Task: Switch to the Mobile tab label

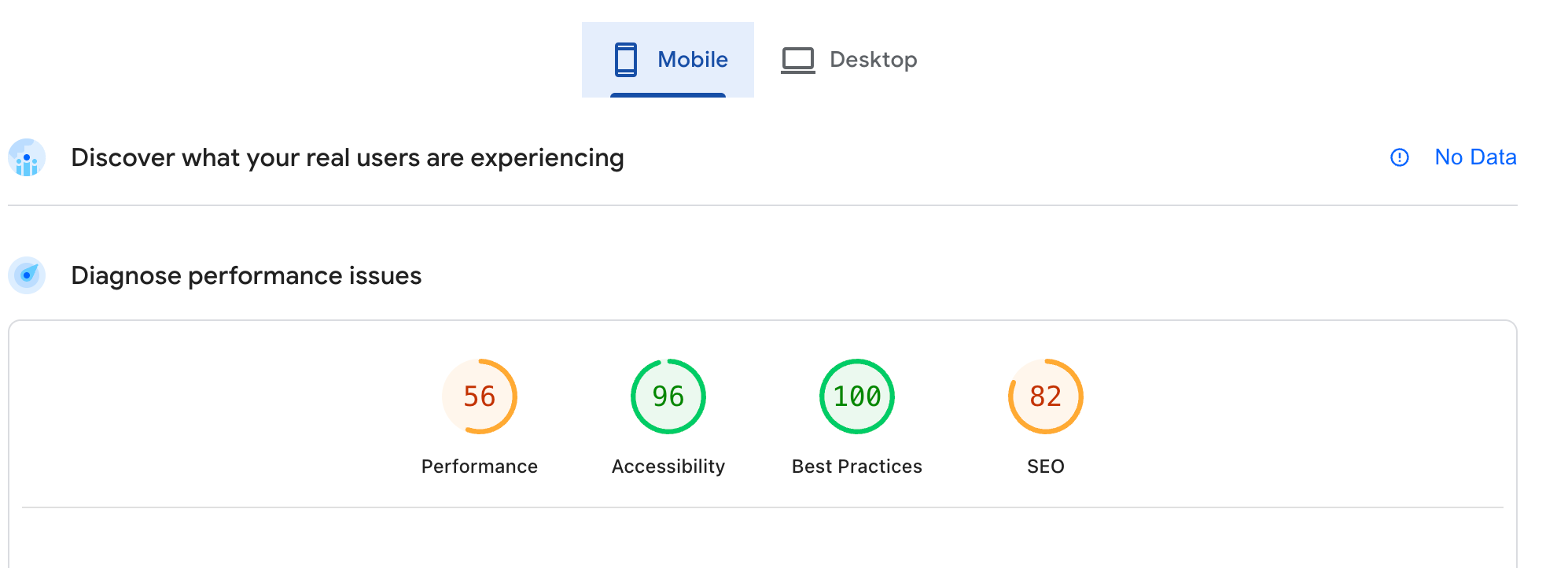Action: 692,60
